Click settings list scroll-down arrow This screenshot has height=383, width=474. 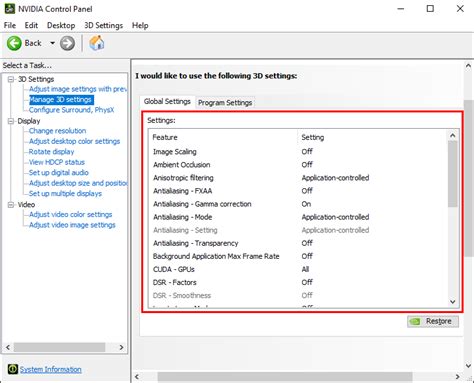point(453,302)
